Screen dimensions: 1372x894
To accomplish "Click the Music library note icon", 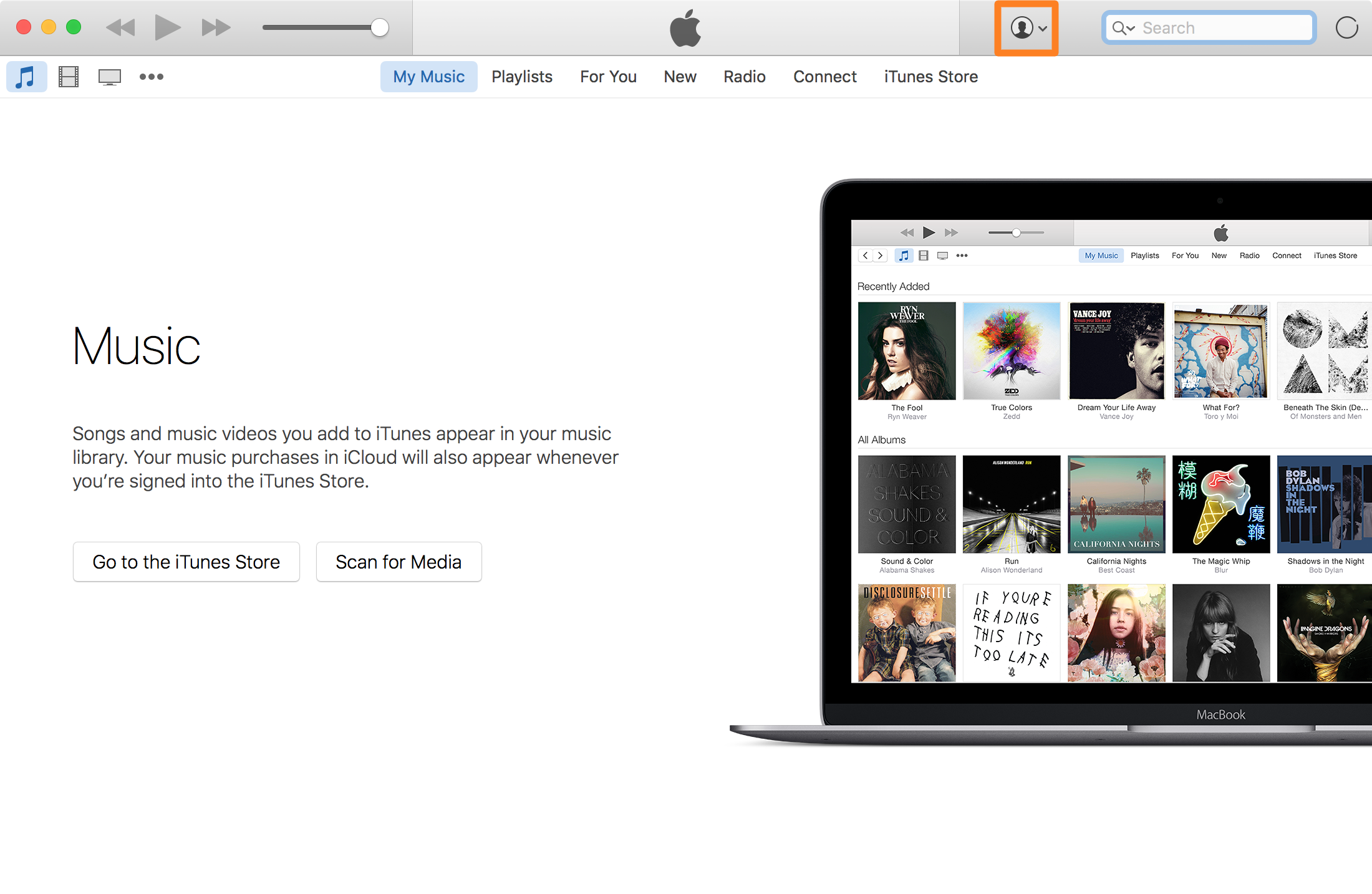I will click(x=26, y=77).
